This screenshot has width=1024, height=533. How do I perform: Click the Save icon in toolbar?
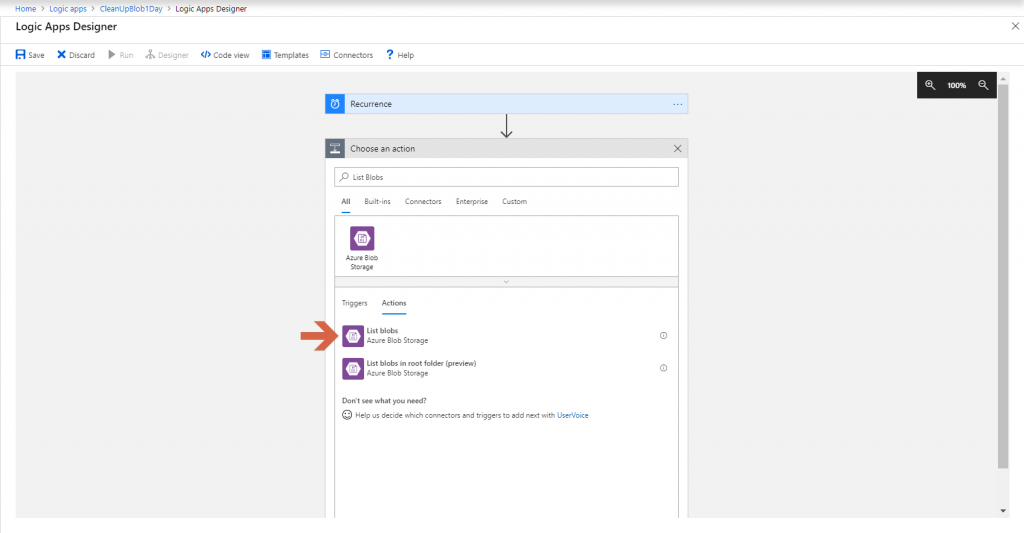tap(21, 55)
